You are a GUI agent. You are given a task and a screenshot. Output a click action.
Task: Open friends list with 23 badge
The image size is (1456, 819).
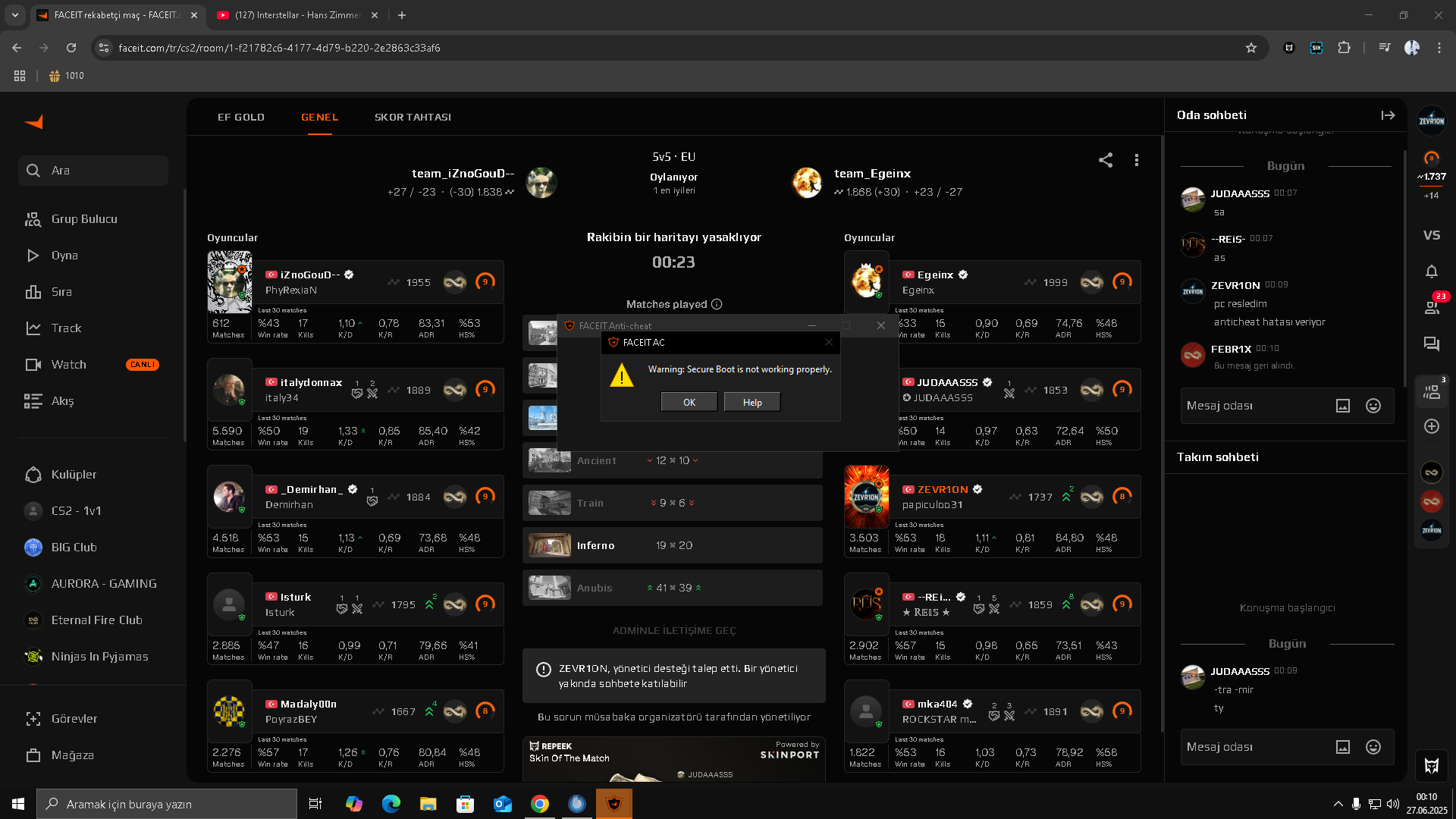point(1432,306)
